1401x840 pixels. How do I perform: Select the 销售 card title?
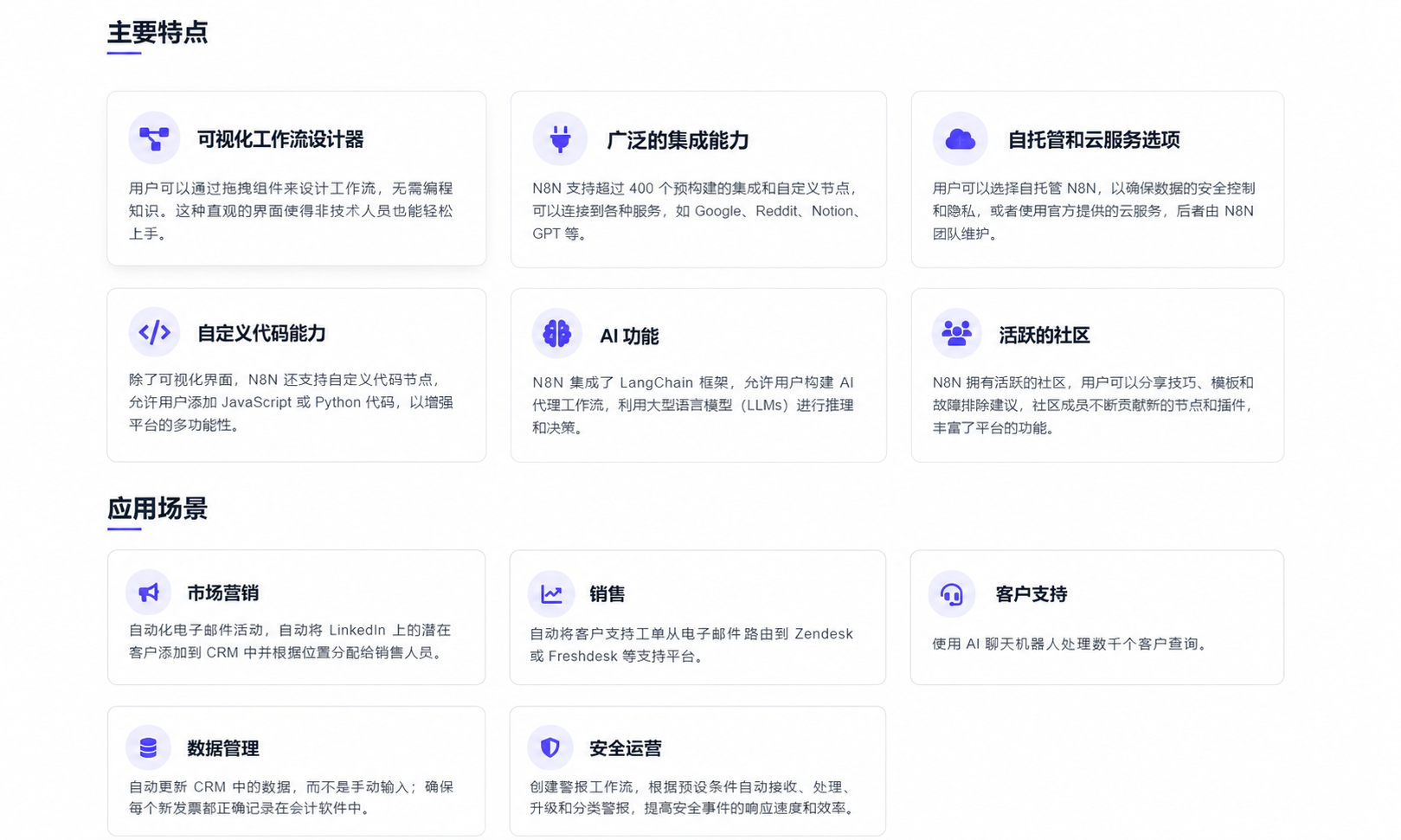click(607, 593)
